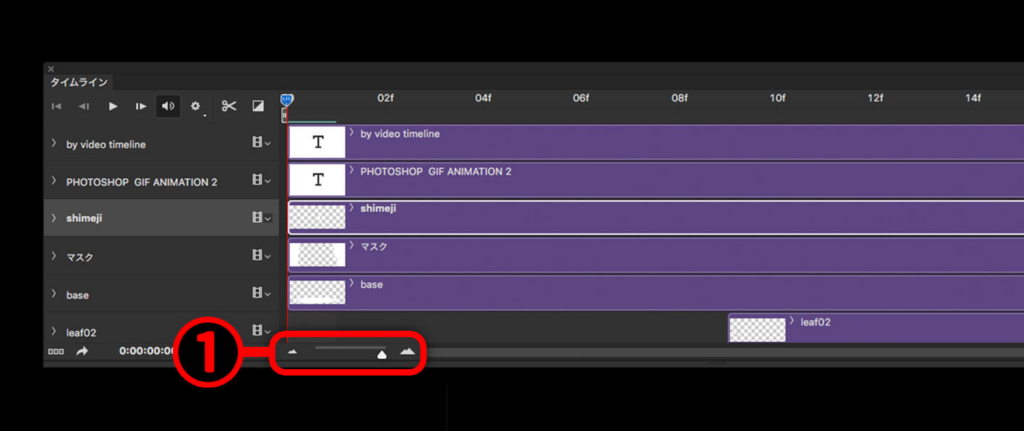Go to first frame button

tap(56, 106)
